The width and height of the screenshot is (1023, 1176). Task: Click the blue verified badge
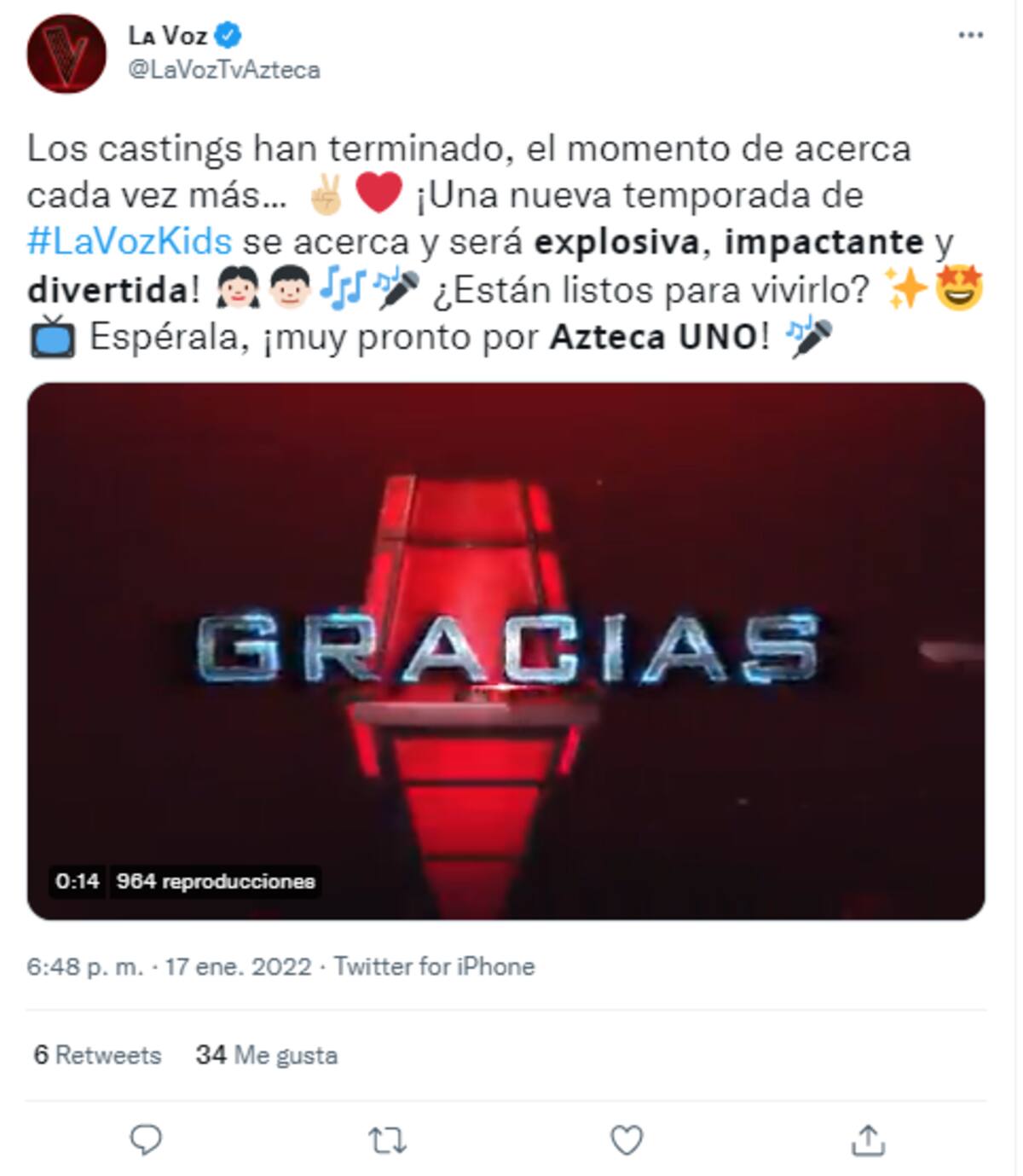[x=229, y=35]
